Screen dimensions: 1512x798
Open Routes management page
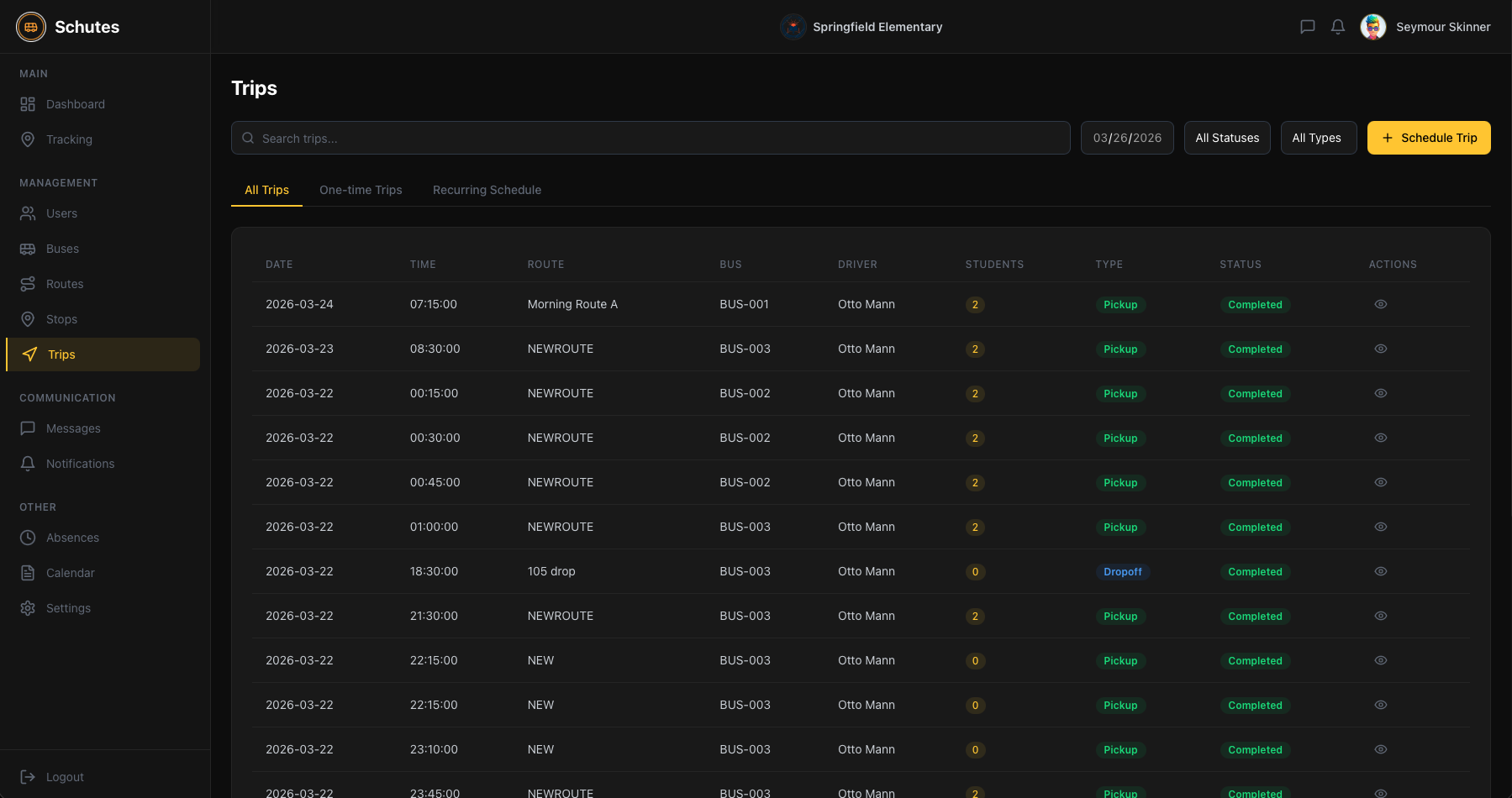65,284
